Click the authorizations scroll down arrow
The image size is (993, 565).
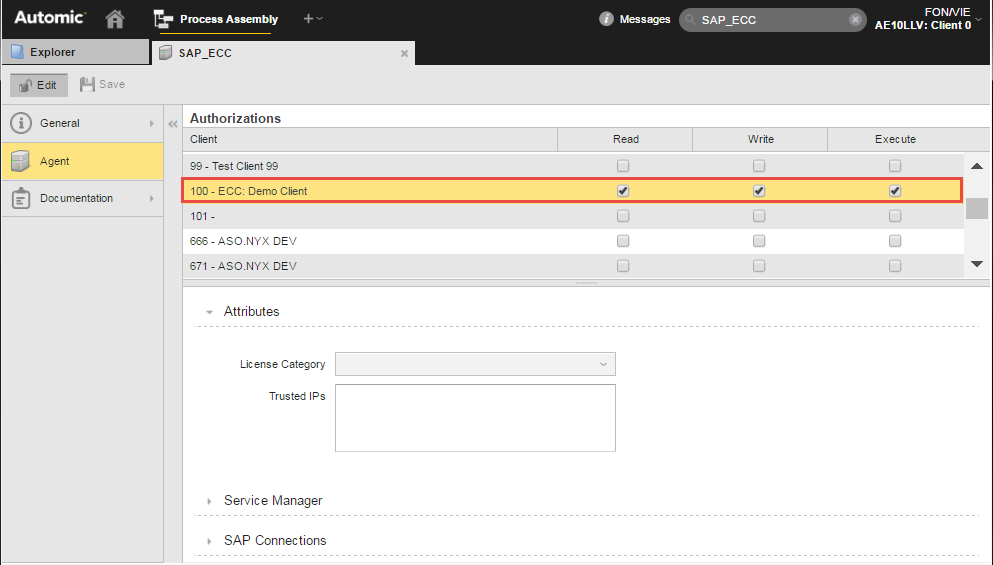point(977,264)
